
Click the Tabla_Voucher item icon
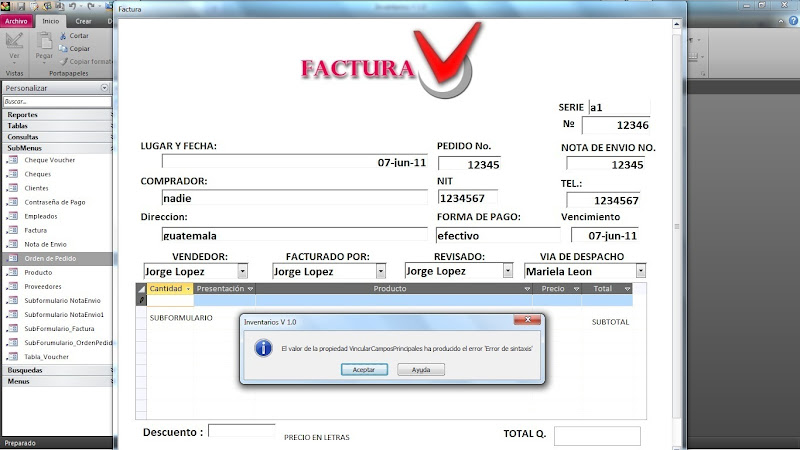(13, 356)
